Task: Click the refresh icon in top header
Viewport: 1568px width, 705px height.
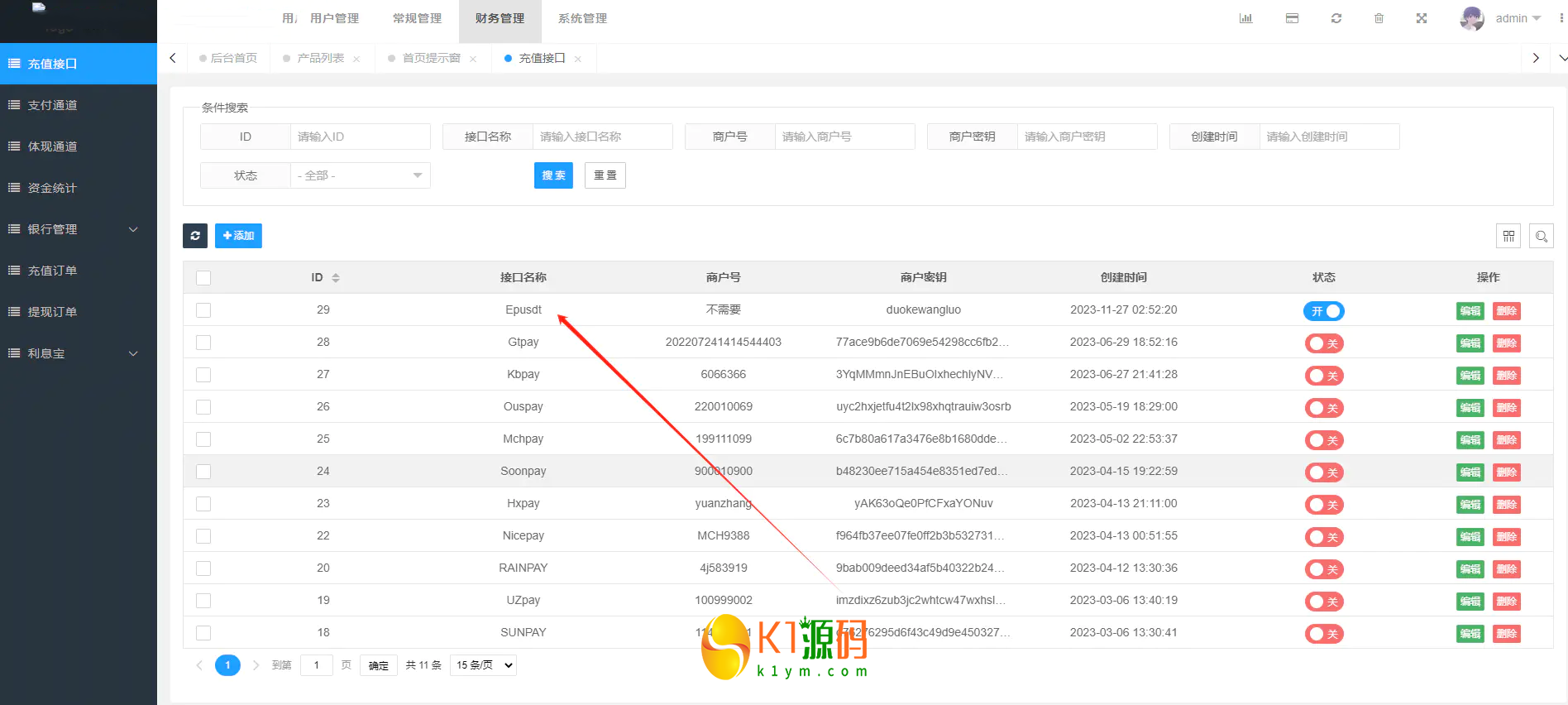Action: [1336, 18]
